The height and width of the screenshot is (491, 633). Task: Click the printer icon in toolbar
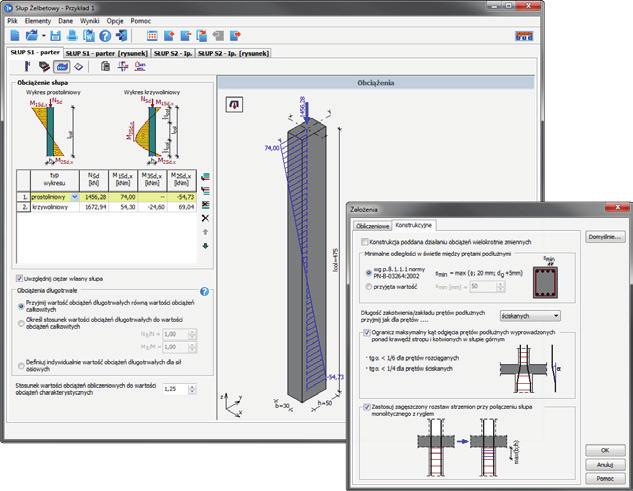point(72,36)
